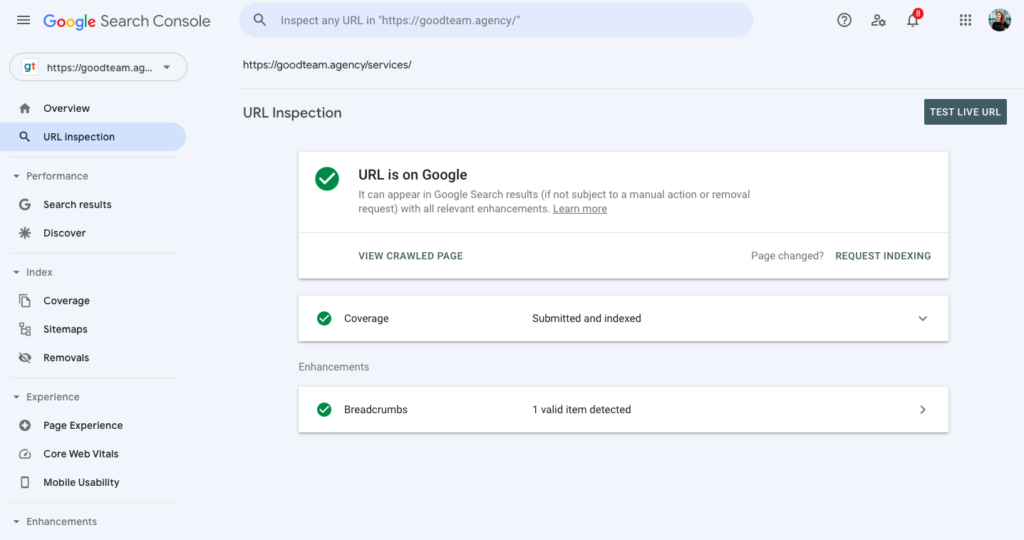This screenshot has width=1024, height=540.
Task: Click the TEST LIVE URL button
Action: coord(965,112)
